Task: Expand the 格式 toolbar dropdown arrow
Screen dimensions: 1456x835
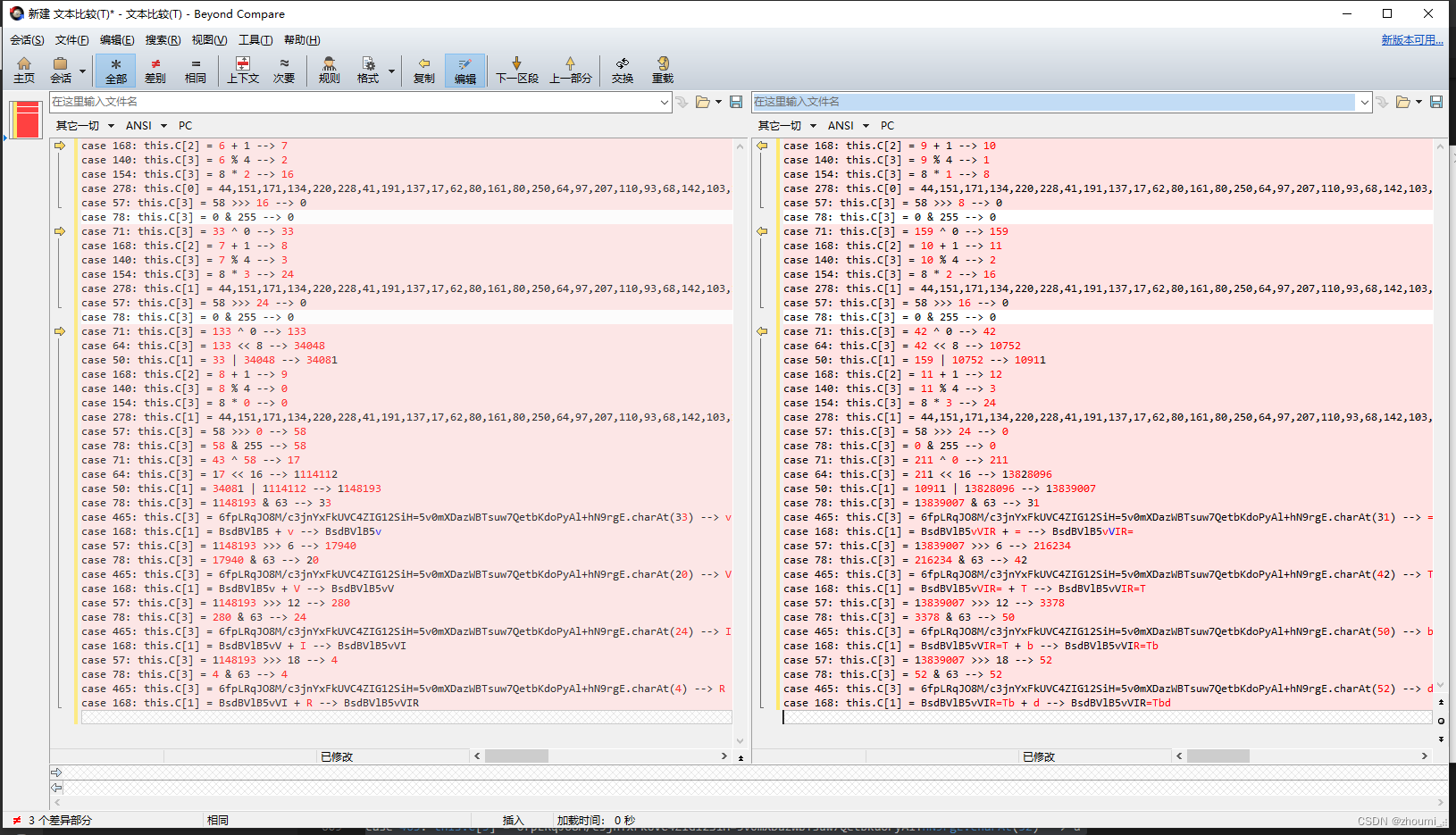Action: [x=391, y=71]
